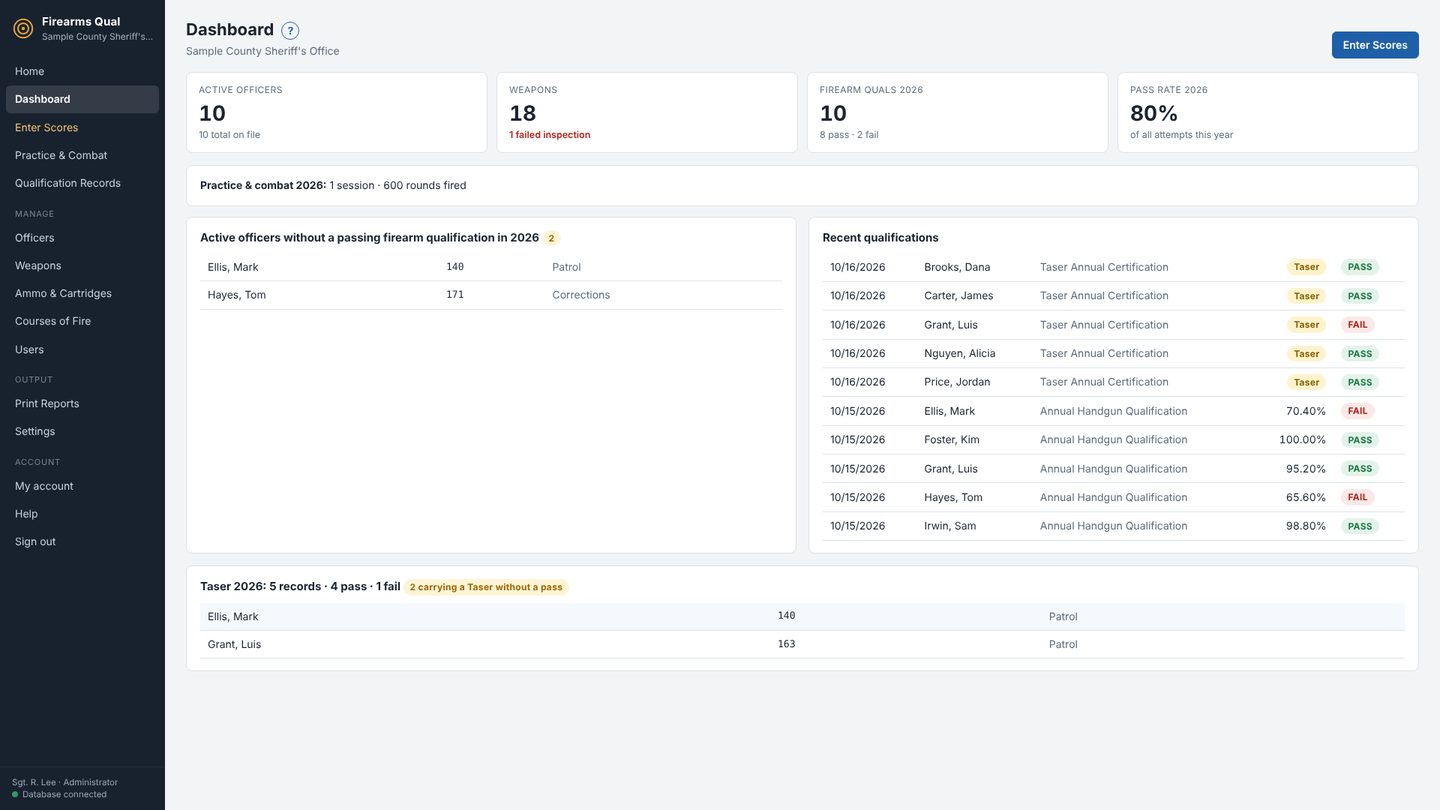Click the 95.20% score for Grant, Luis

1306,469
